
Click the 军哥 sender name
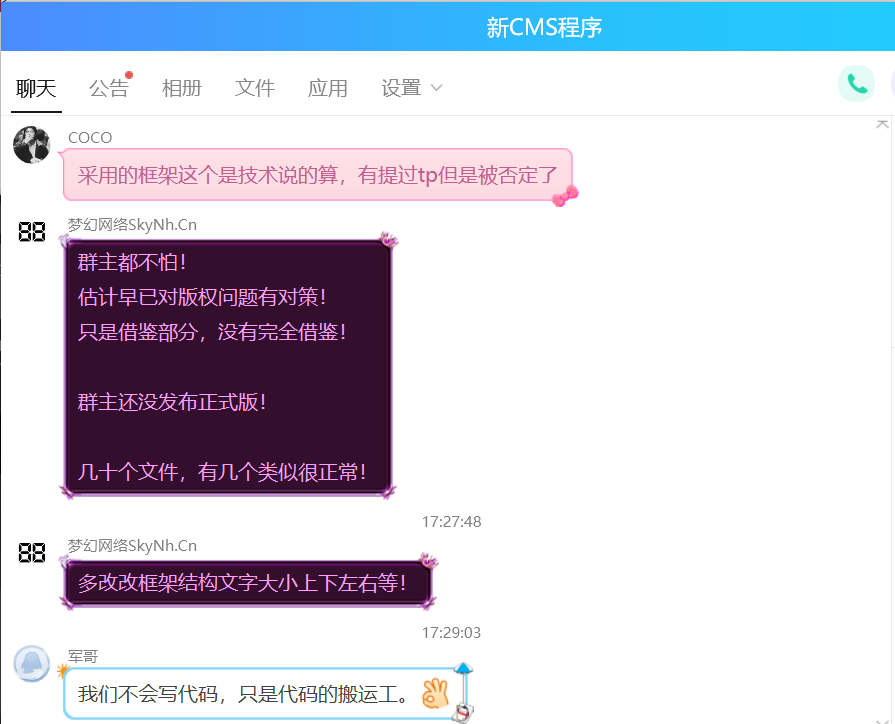point(83,656)
